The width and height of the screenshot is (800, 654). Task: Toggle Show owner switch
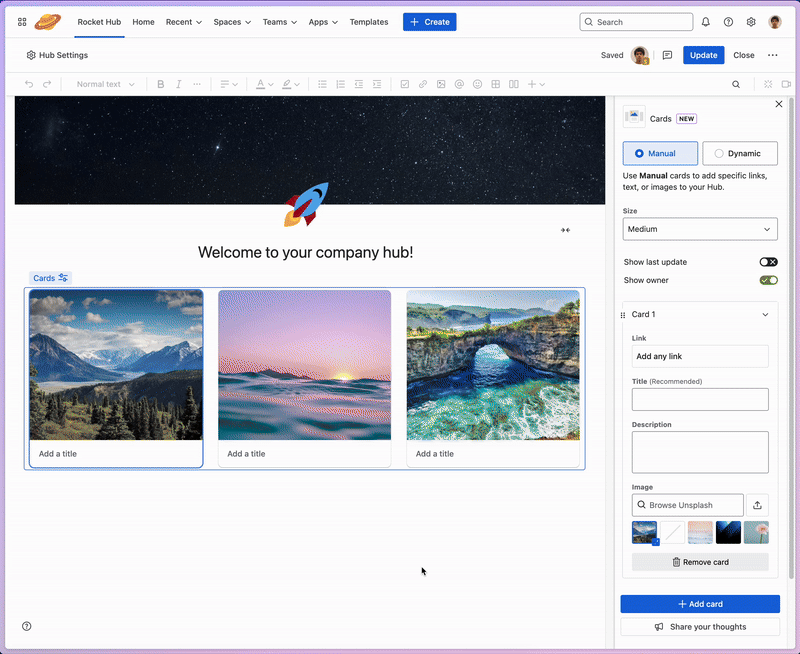point(768,280)
